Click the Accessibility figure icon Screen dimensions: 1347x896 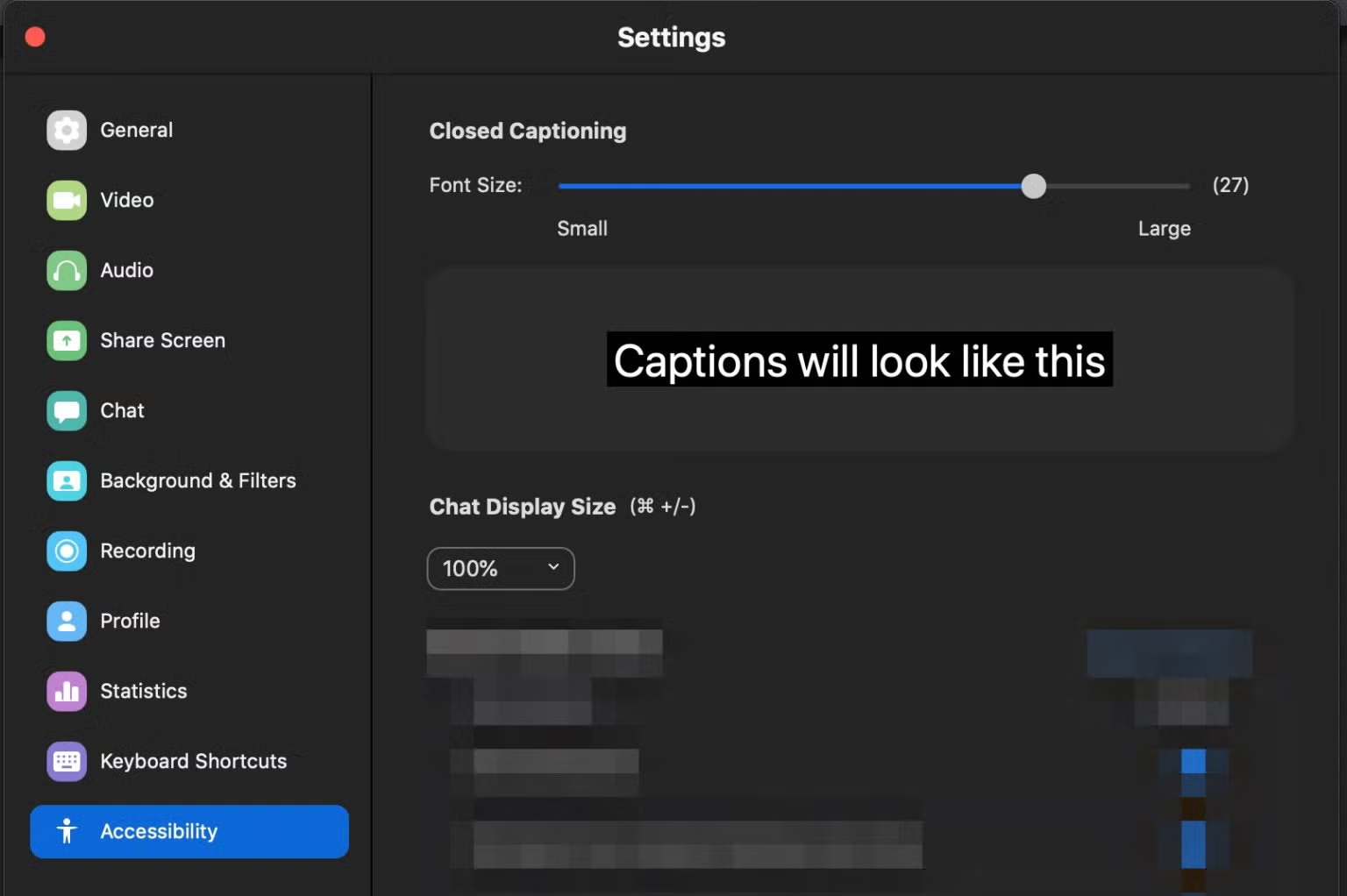67,831
